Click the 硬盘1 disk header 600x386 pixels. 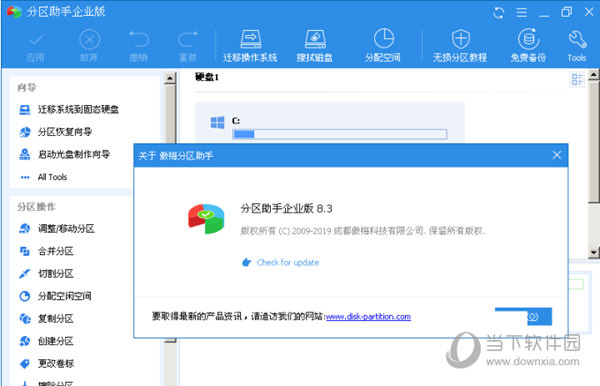pyautogui.click(x=207, y=77)
